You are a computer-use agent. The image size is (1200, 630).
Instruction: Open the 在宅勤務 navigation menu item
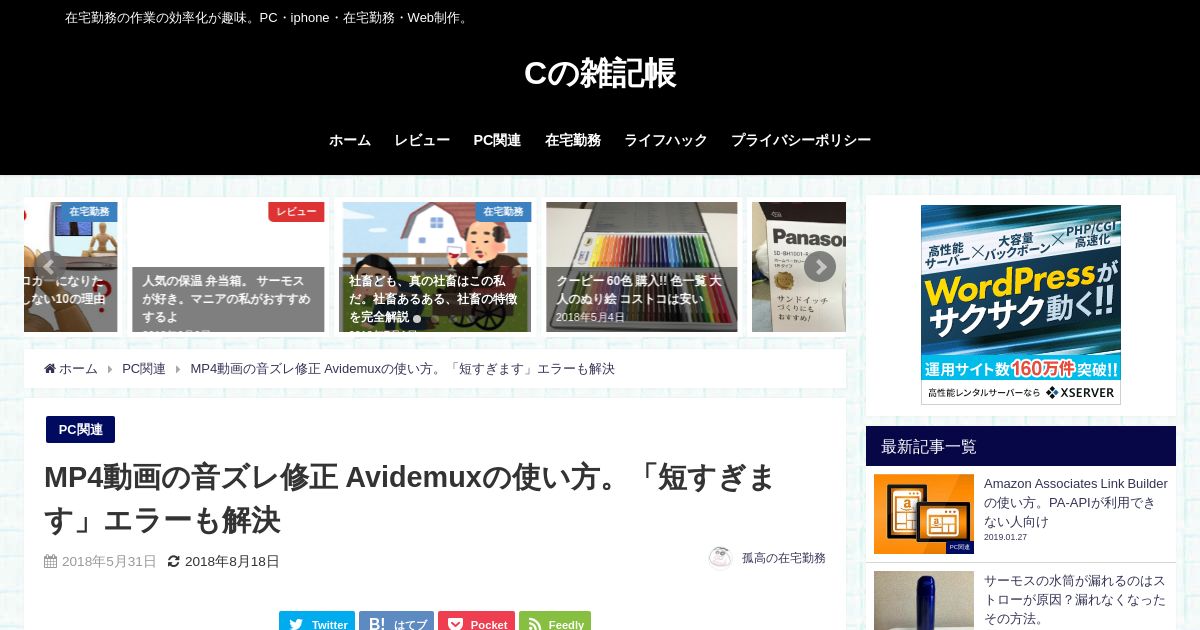point(573,141)
